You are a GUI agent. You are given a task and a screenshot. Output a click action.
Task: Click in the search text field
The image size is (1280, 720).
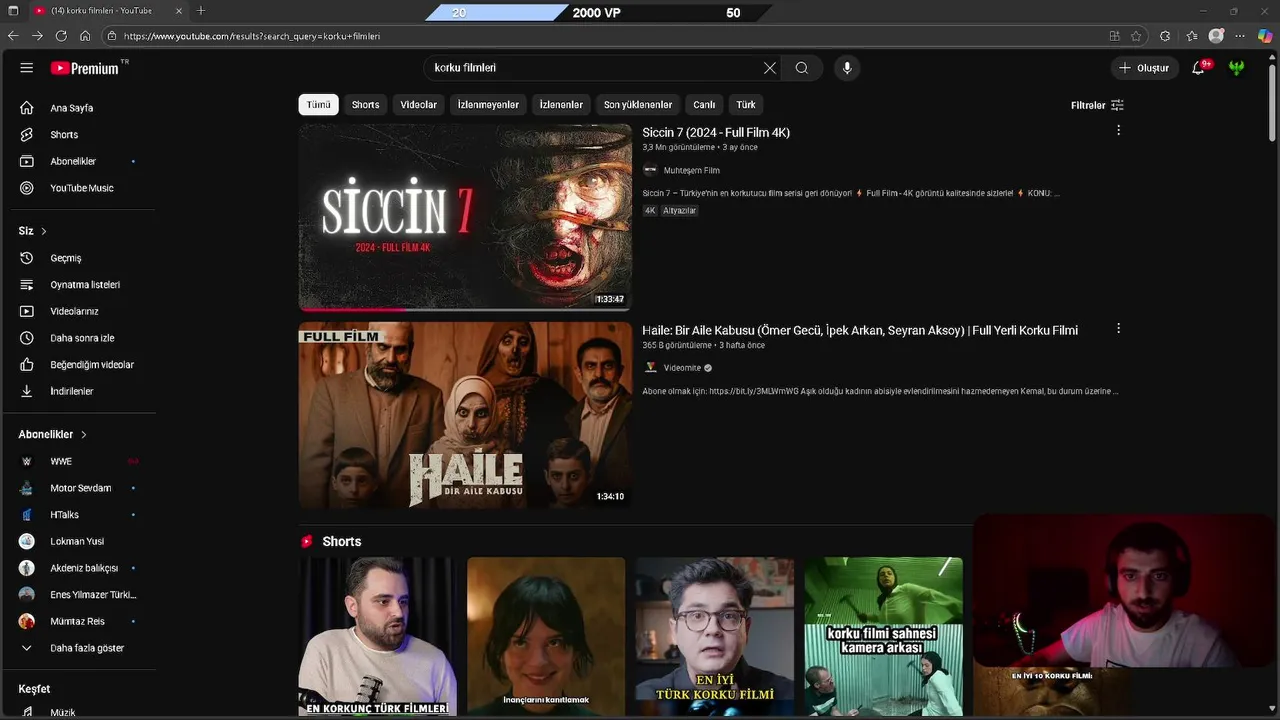[x=595, y=68]
